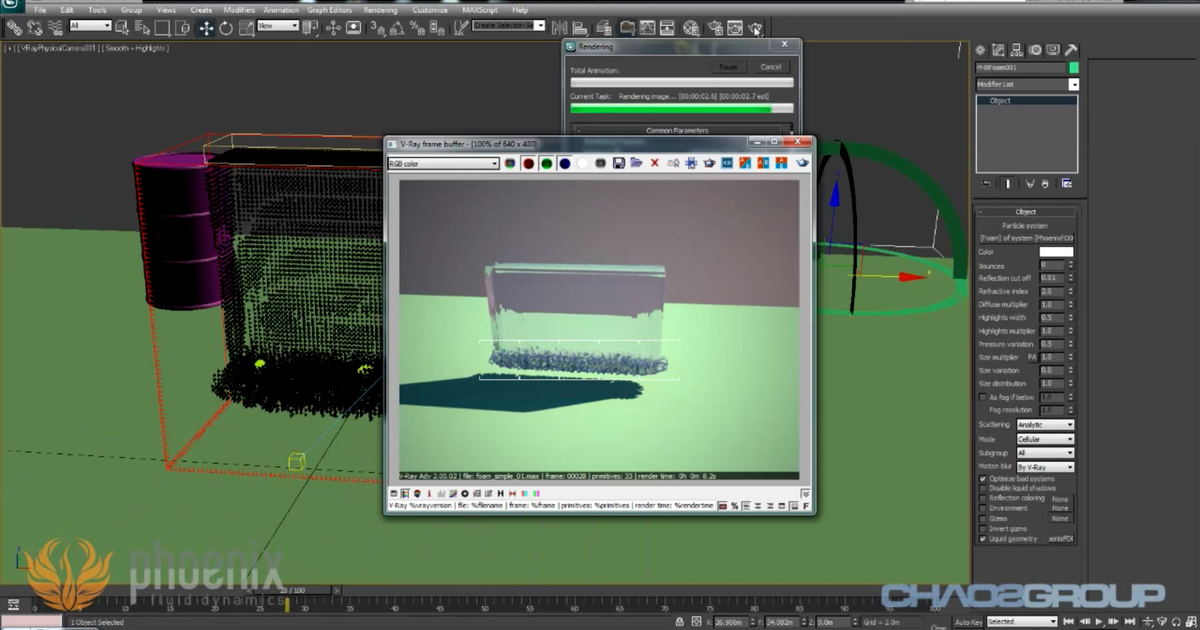Open the Display tab in command panel
Screen dimensions: 1200x630
[1052, 50]
